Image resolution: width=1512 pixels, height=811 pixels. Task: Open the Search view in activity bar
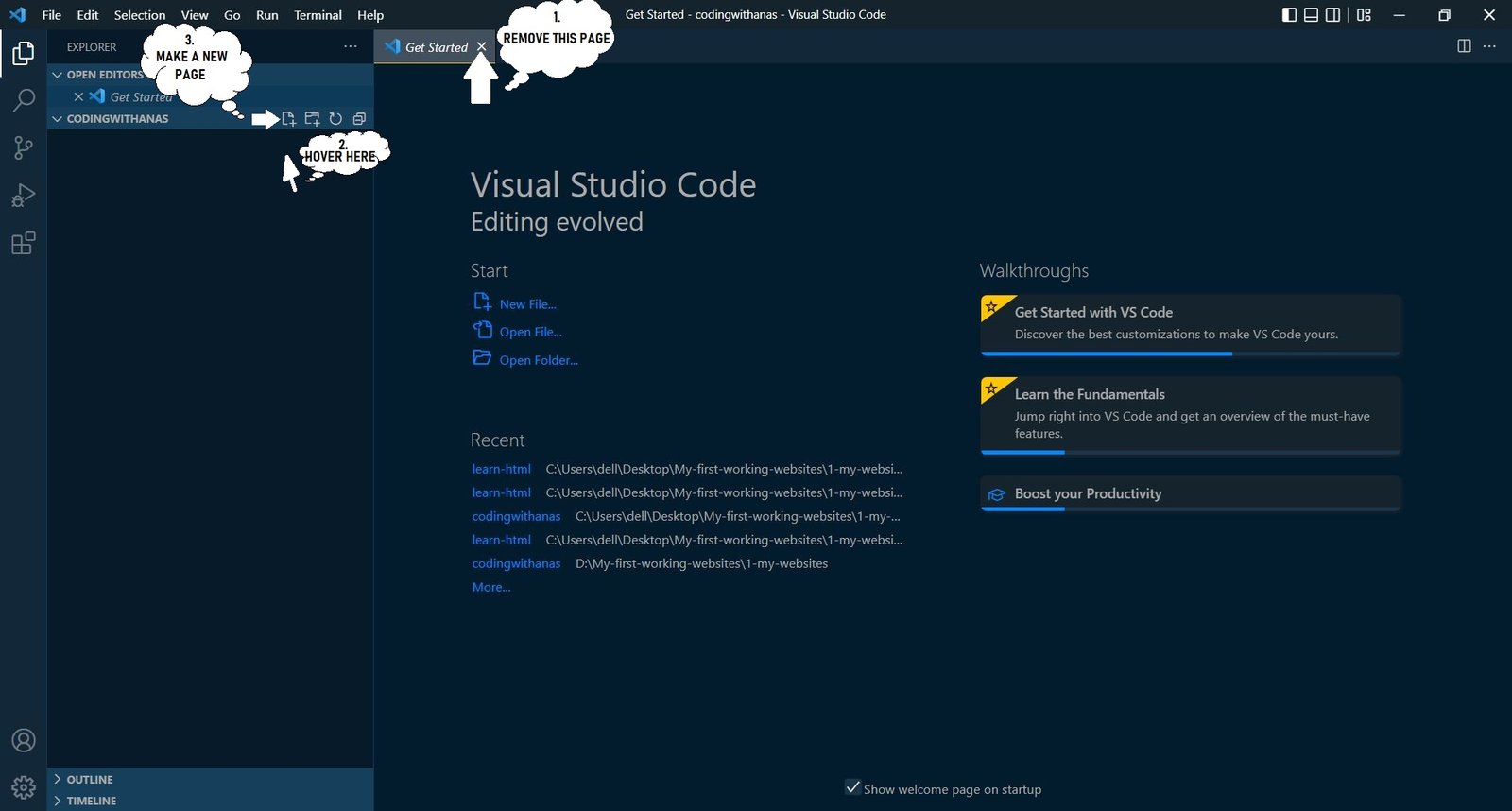coord(24,100)
